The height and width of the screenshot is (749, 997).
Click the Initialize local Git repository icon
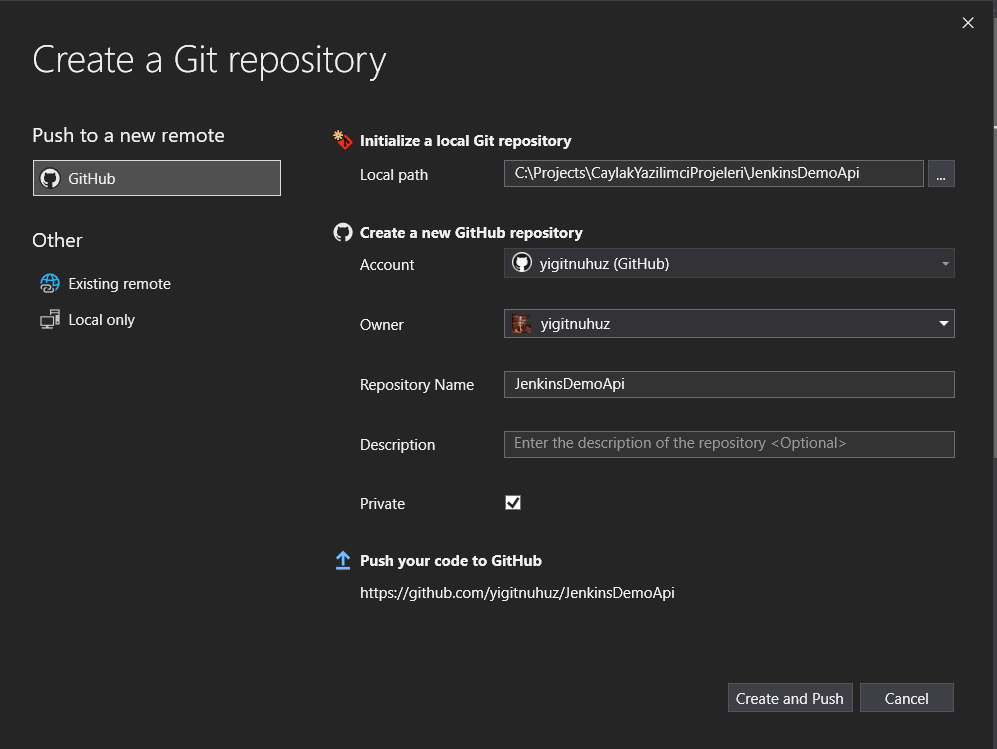(343, 140)
